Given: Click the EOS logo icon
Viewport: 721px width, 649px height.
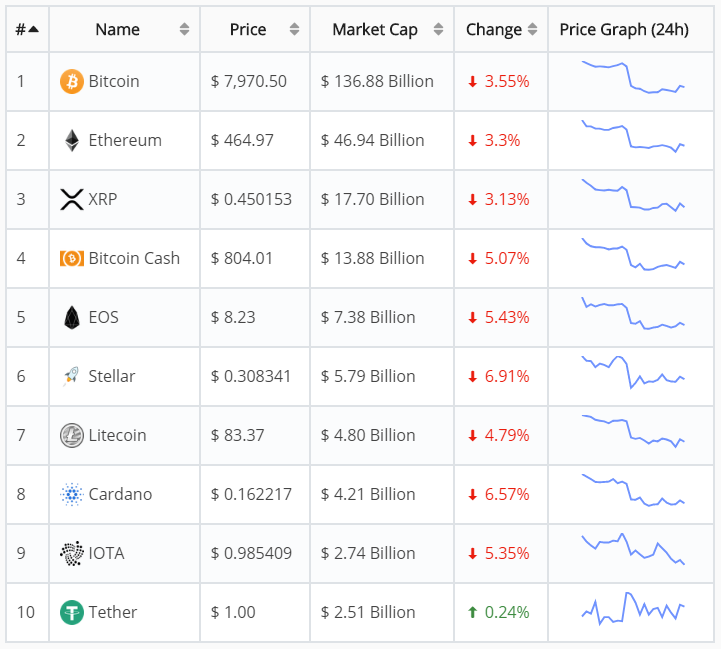Looking at the screenshot, I should point(72,317).
